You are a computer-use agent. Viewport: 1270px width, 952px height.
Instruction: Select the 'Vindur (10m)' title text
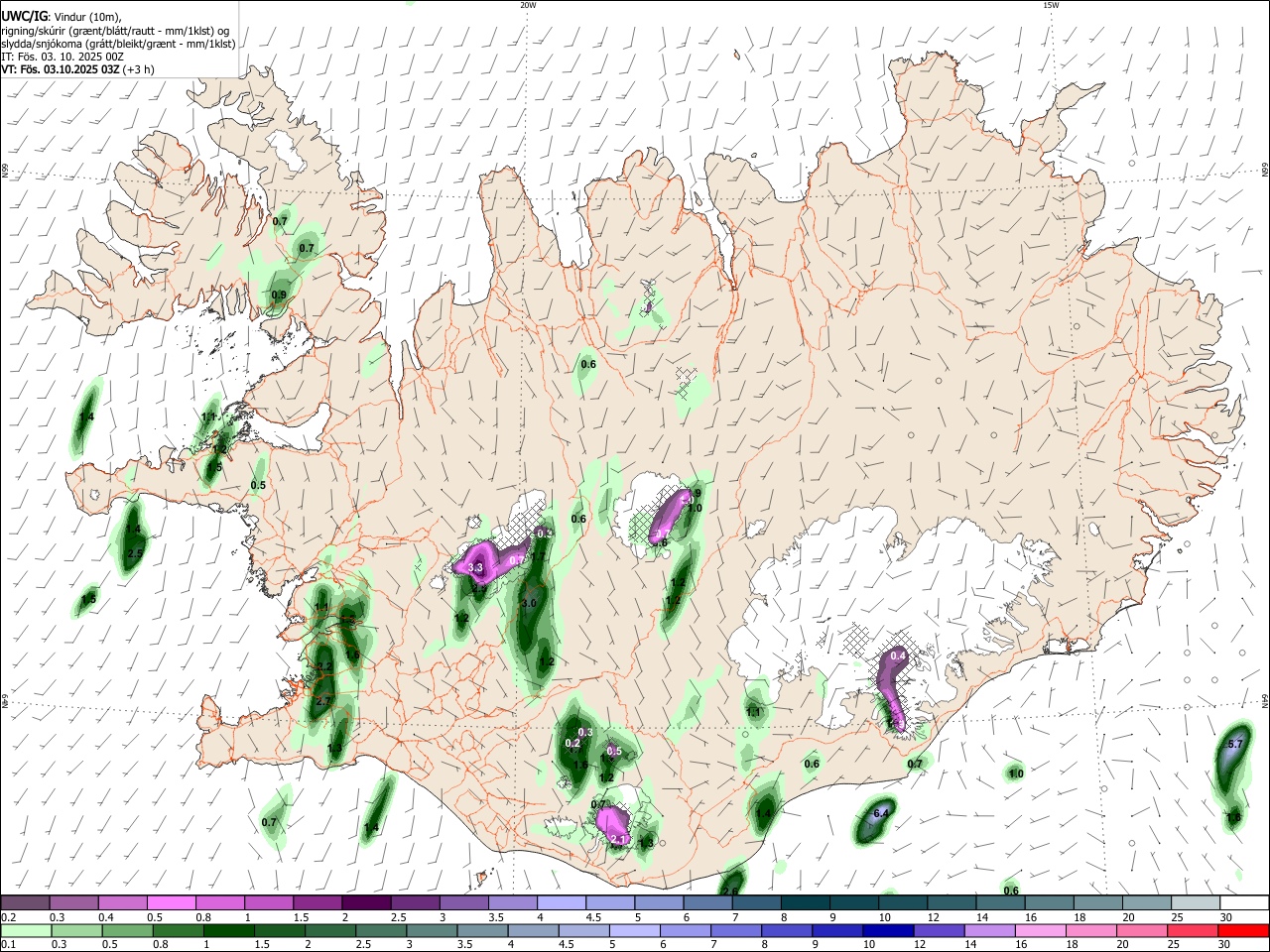click(87, 17)
